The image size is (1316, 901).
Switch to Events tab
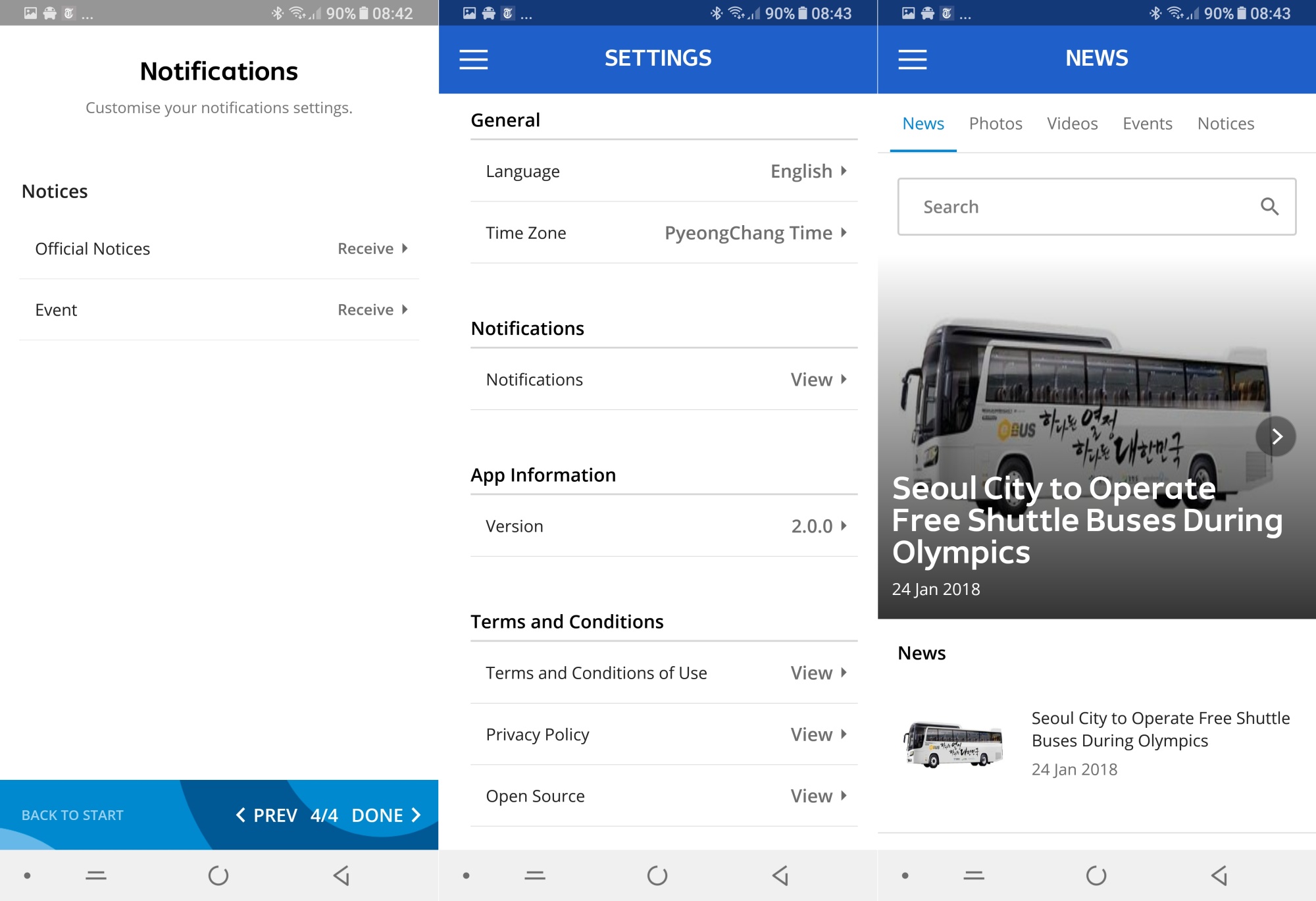tap(1147, 124)
